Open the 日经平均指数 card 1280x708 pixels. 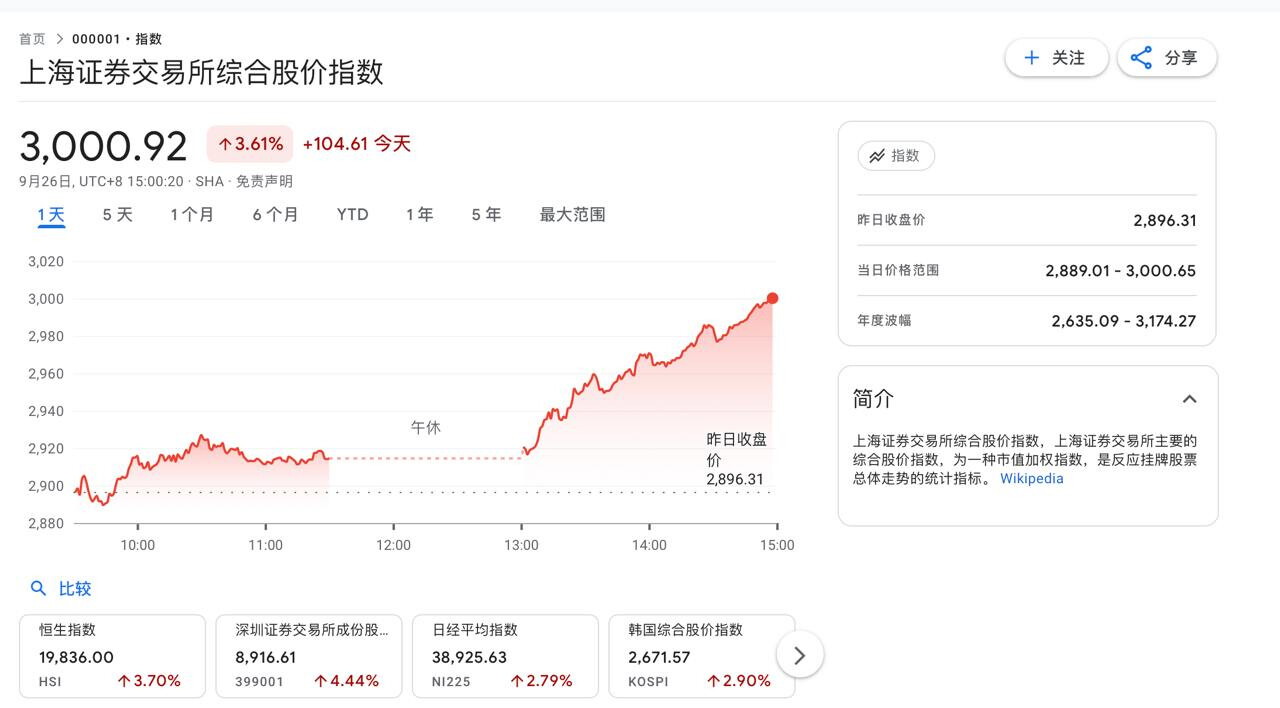point(505,656)
